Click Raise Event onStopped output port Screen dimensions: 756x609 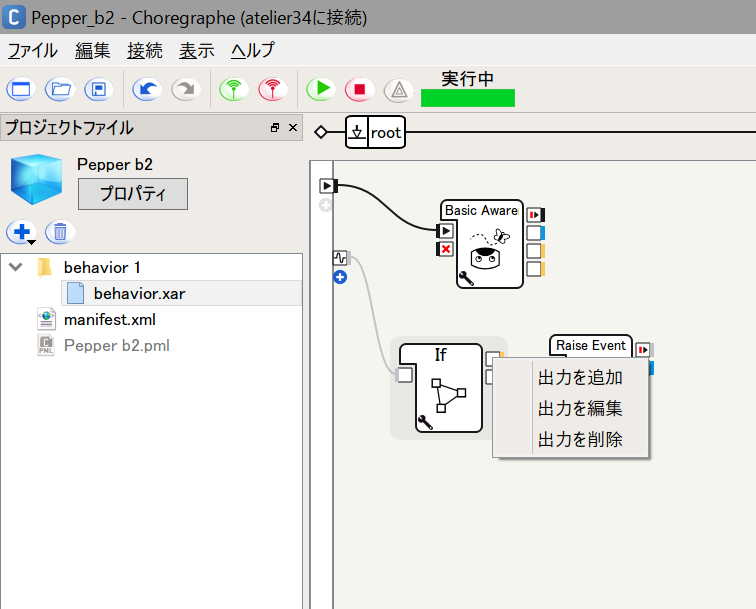coord(643,350)
